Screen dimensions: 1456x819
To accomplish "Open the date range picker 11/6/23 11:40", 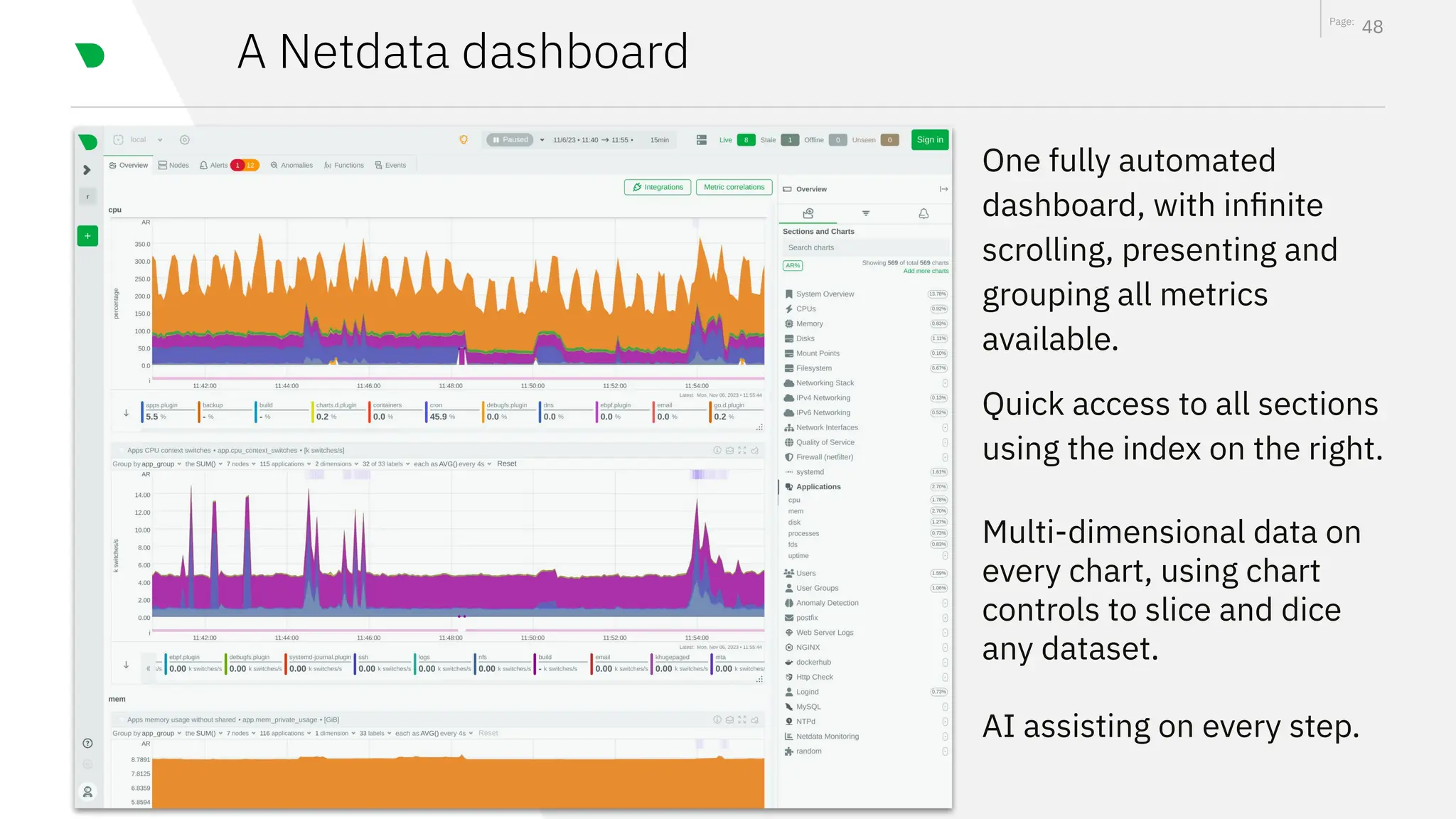I will click(x=593, y=140).
